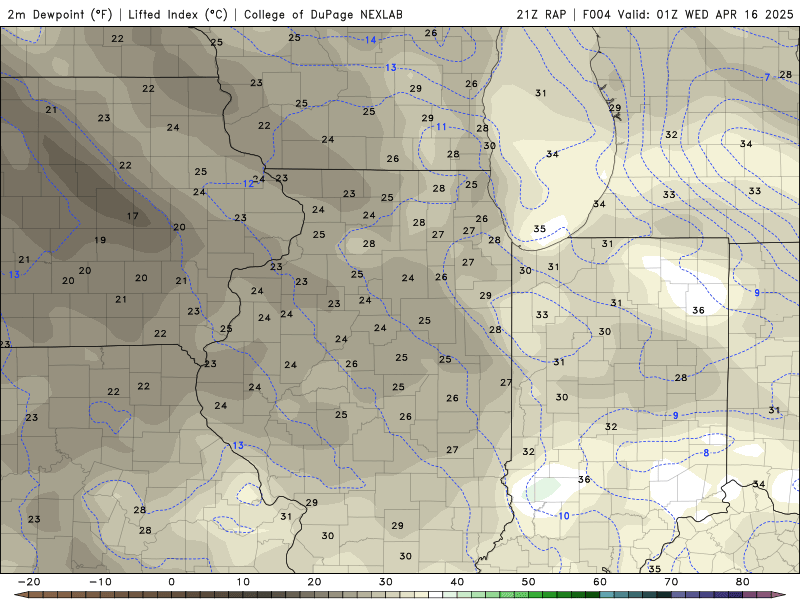Click the green segment of the color bar

pos(520,595)
